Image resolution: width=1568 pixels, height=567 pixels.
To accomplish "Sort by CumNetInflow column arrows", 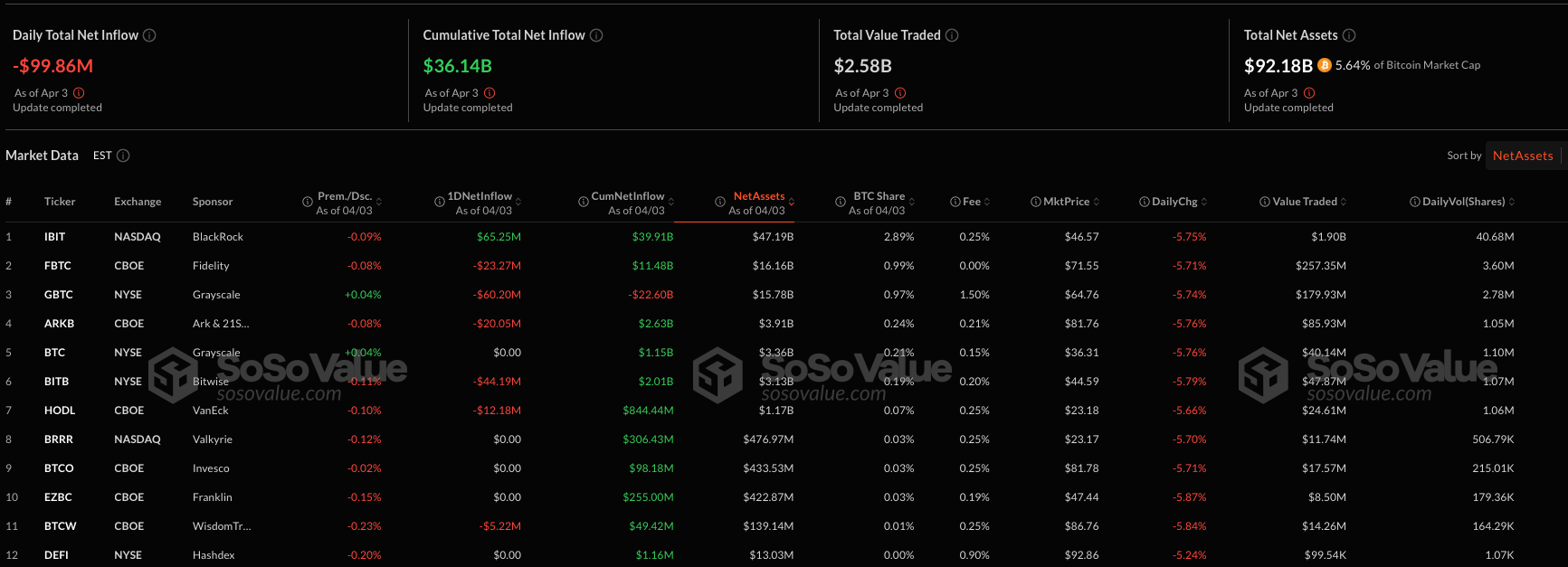I will click(x=671, y=202).
